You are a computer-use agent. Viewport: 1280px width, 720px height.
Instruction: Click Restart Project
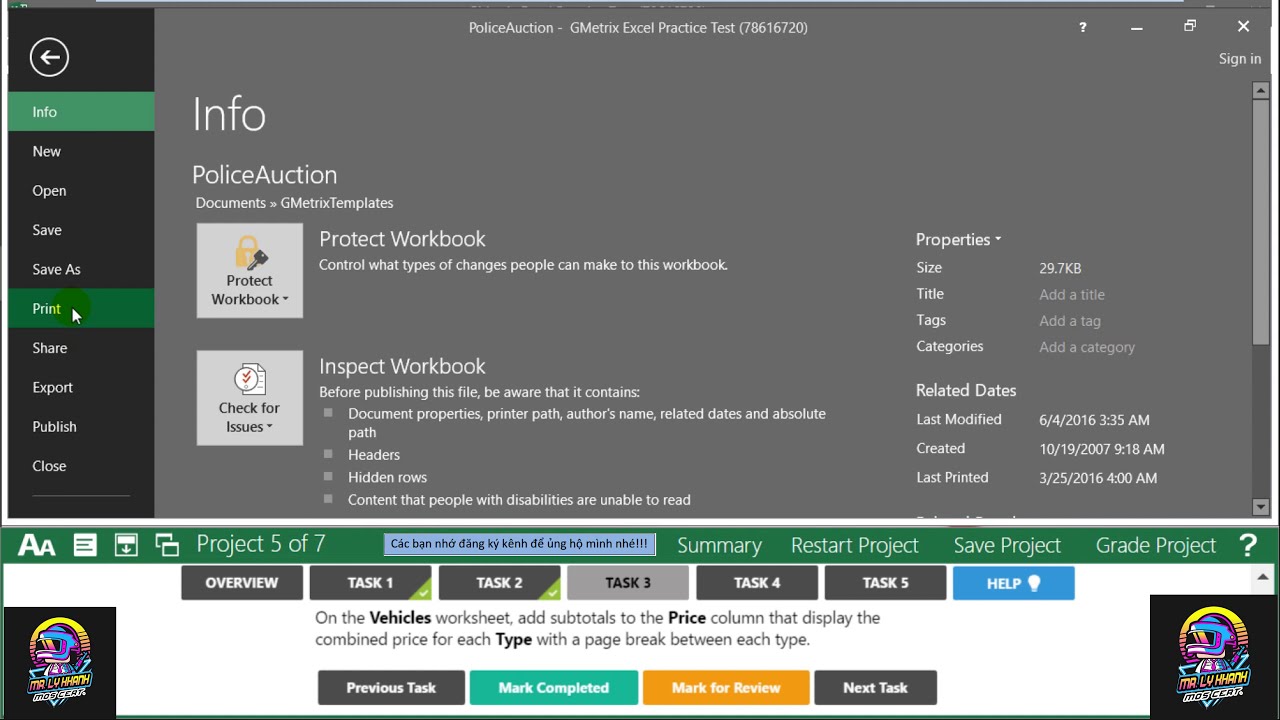854,545
